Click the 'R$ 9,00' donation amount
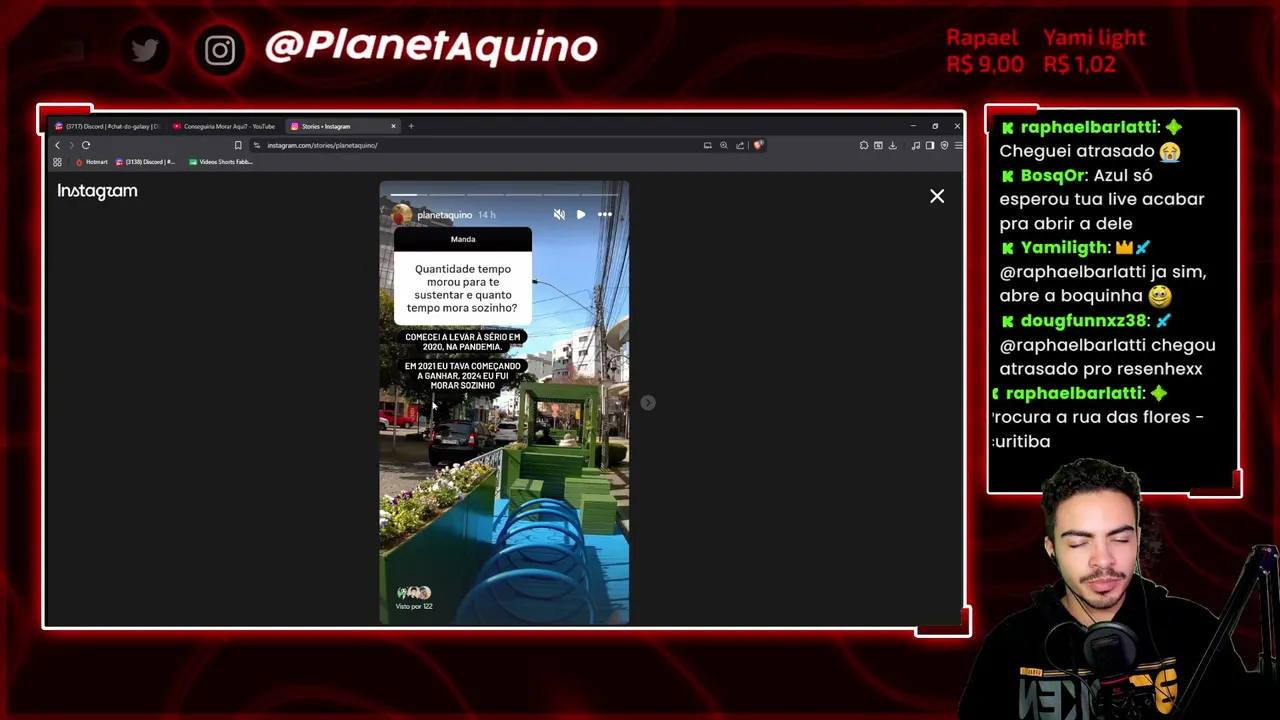1280x720 pixels. click(985, 65)
